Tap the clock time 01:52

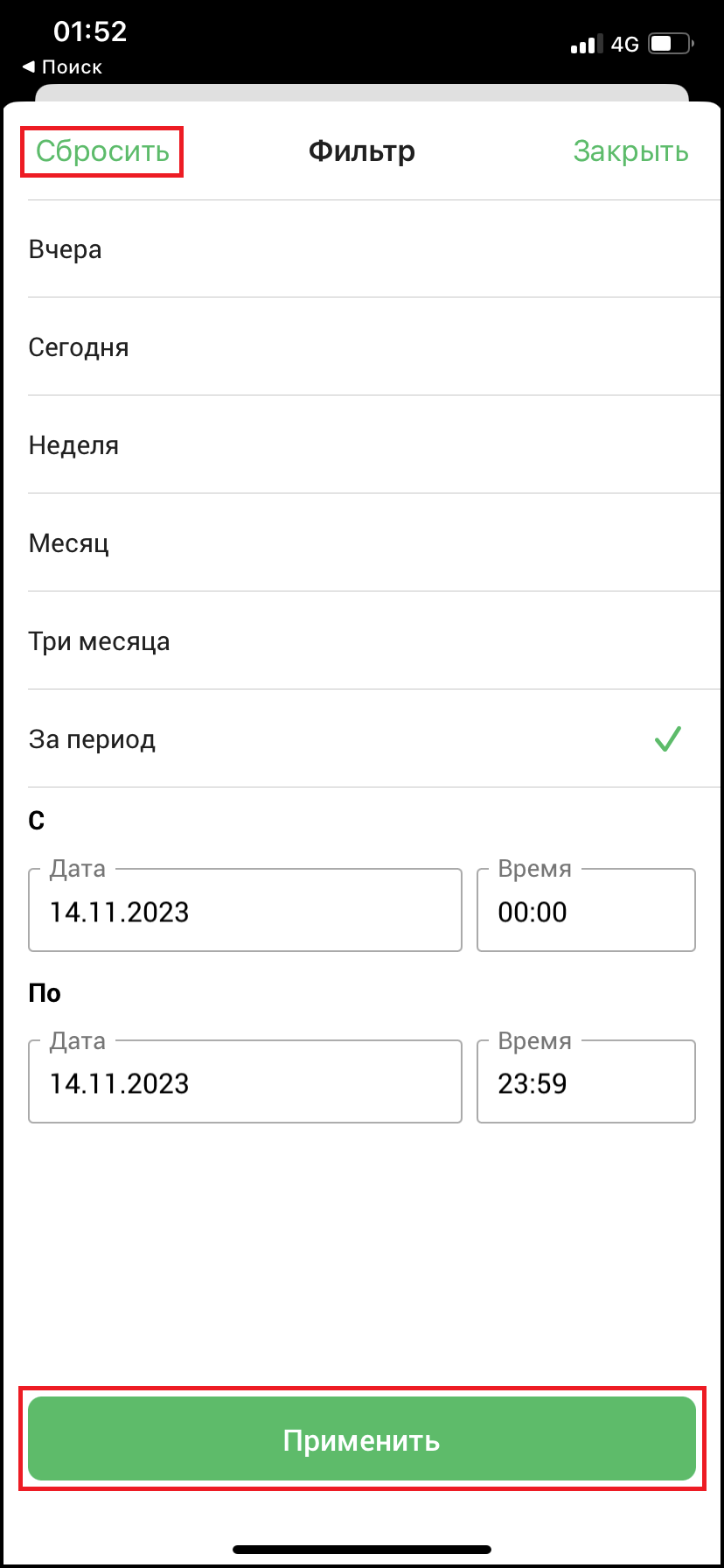pyautogui.click(x=90, y=31)
